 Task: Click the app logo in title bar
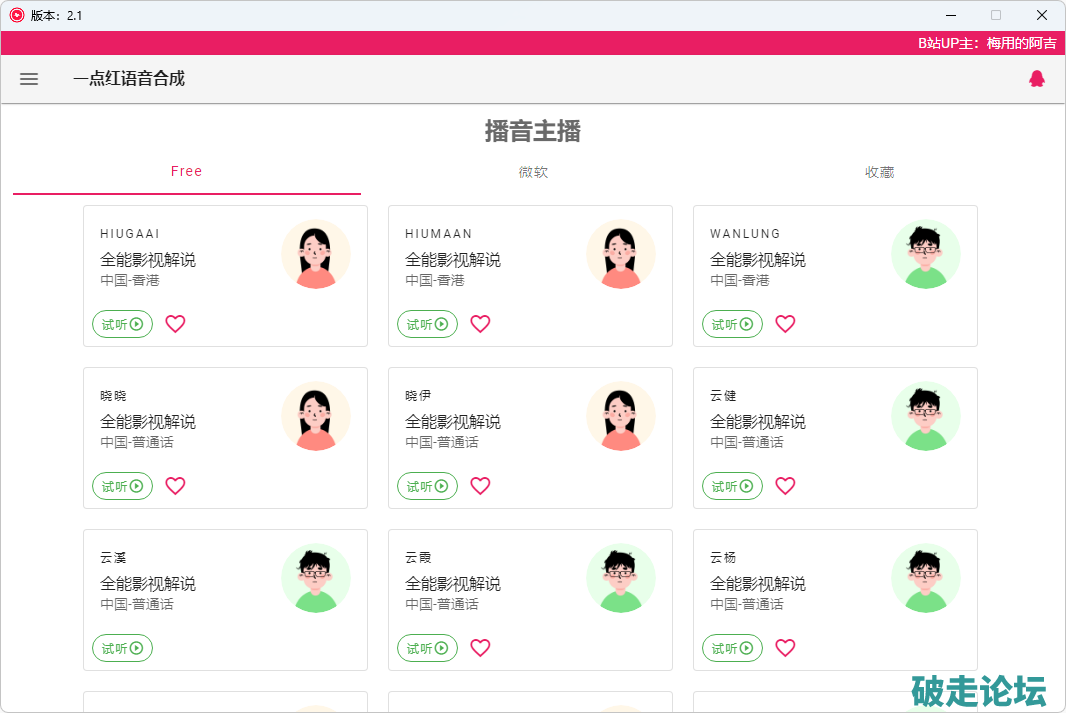point(16,15)
